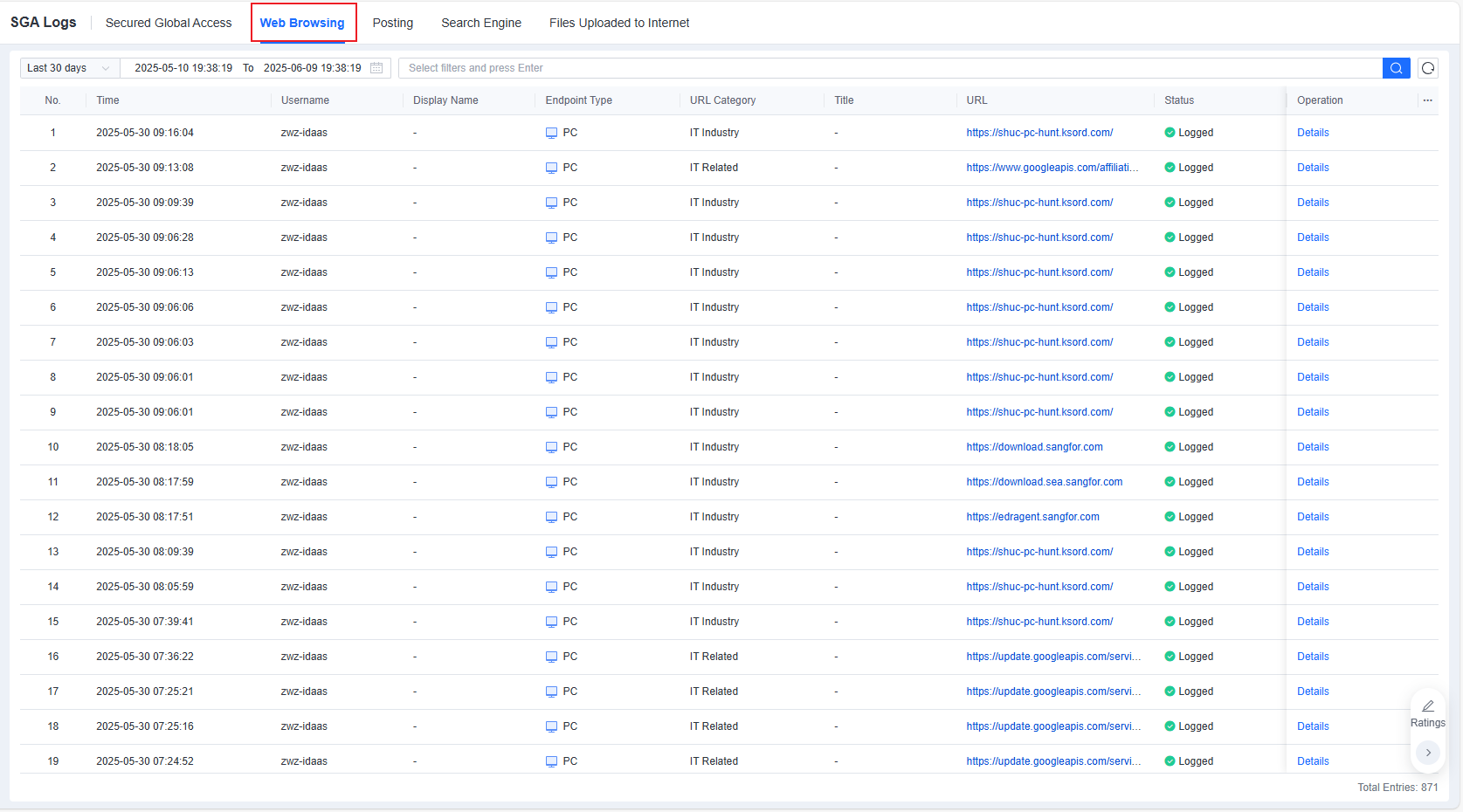This screenshot has height=812, width=1463.
Task: Open shuc-pc-hunt URL in row 1
Action: point(1039,133)
